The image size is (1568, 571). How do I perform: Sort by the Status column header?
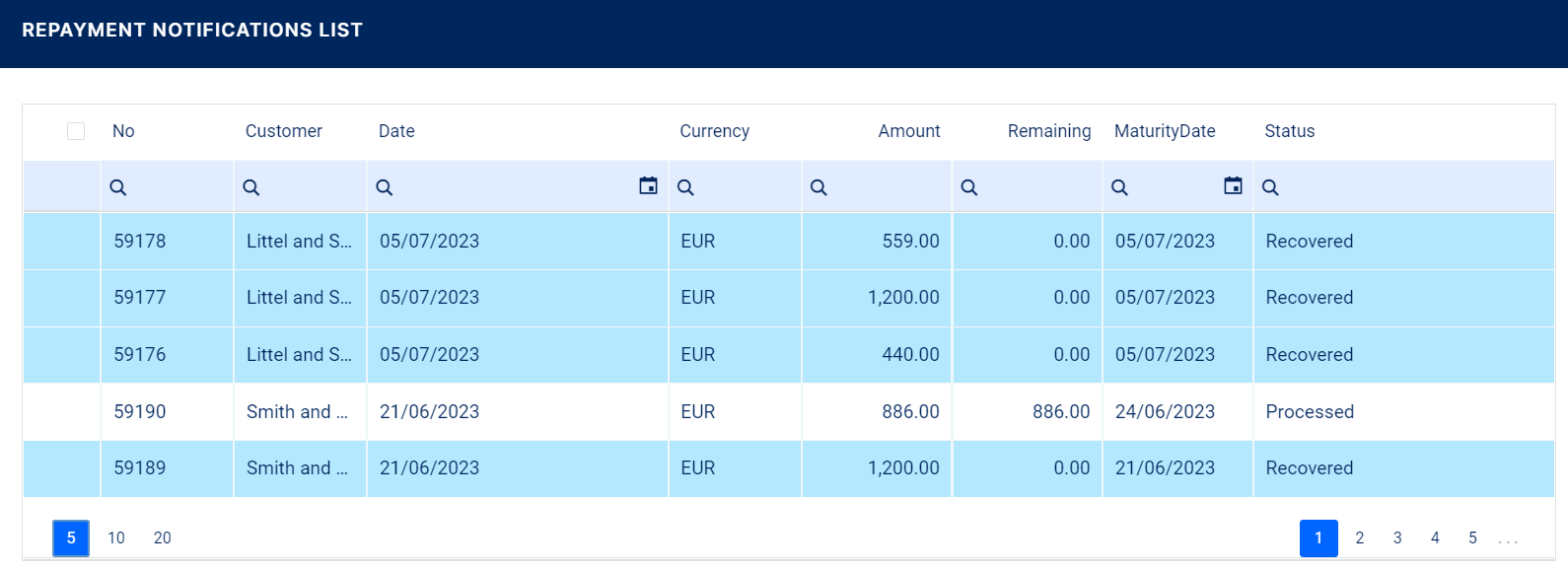point(1289,131)
